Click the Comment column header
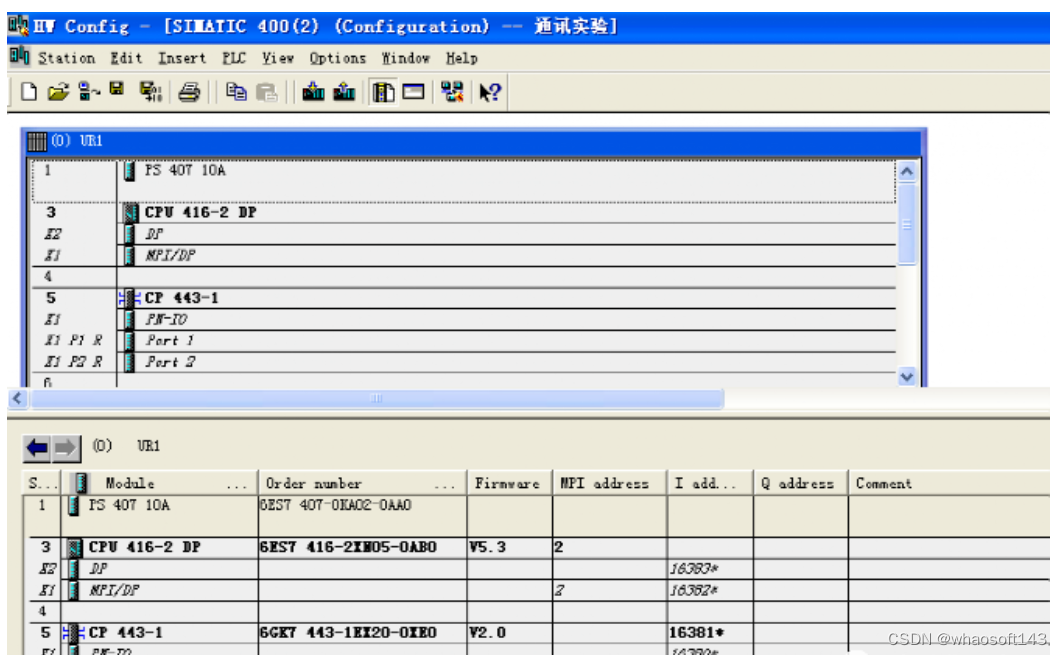The image size is (1062, 655). click(948, 483)
